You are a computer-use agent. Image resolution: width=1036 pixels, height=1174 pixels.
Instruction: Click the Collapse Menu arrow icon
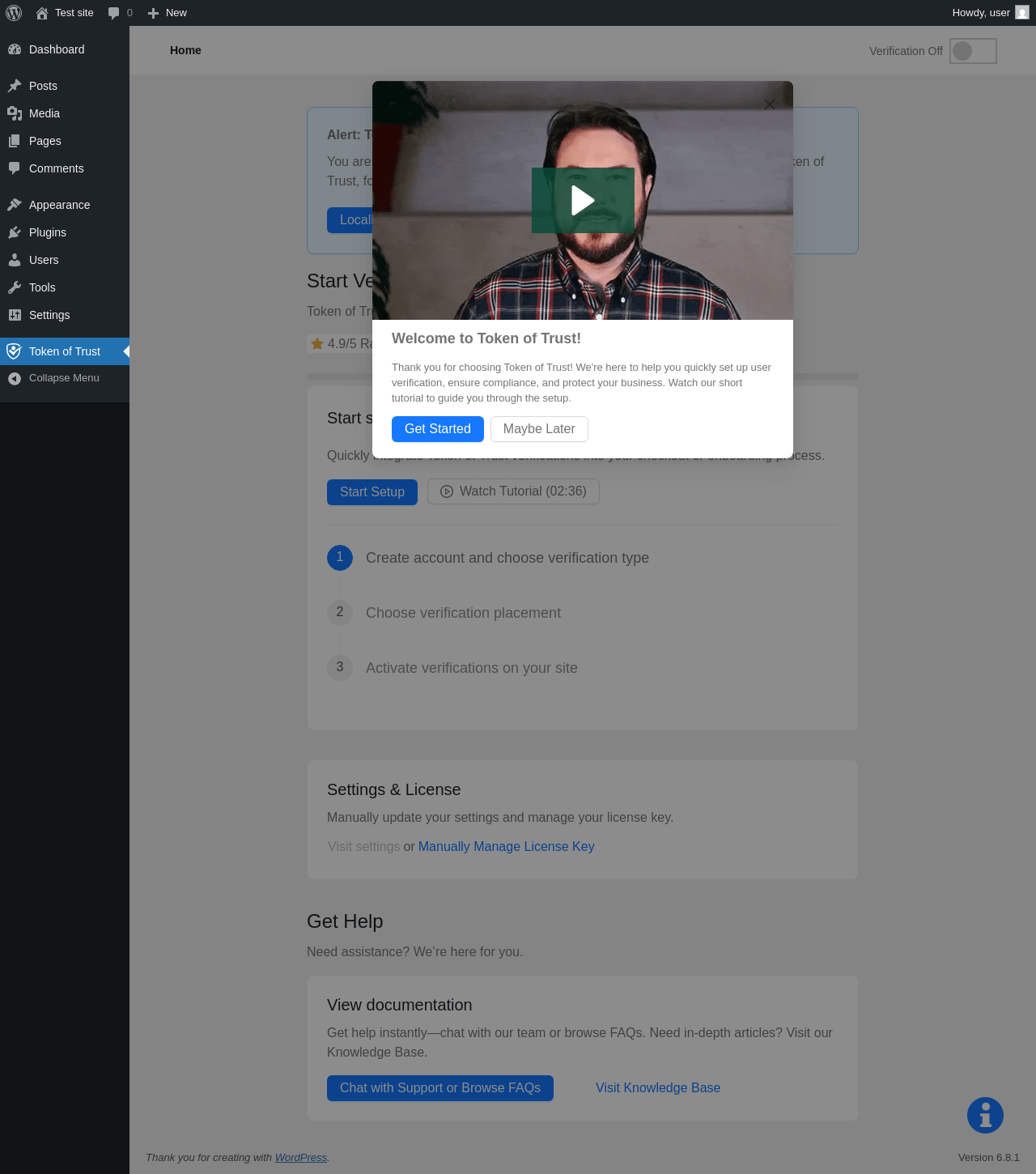click(x=15, y=378)
